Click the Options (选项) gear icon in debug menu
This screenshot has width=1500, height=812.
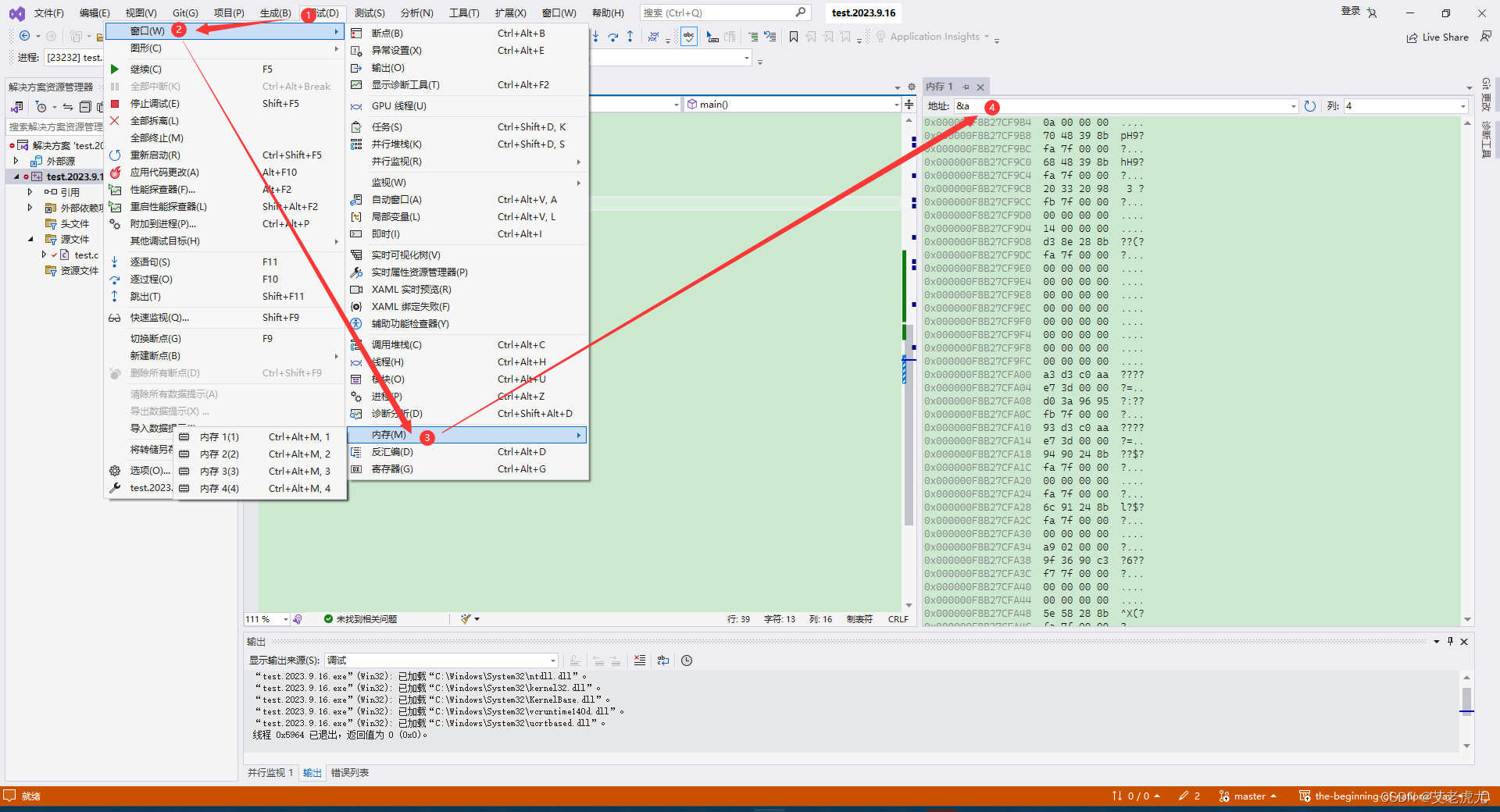point(115,471)
